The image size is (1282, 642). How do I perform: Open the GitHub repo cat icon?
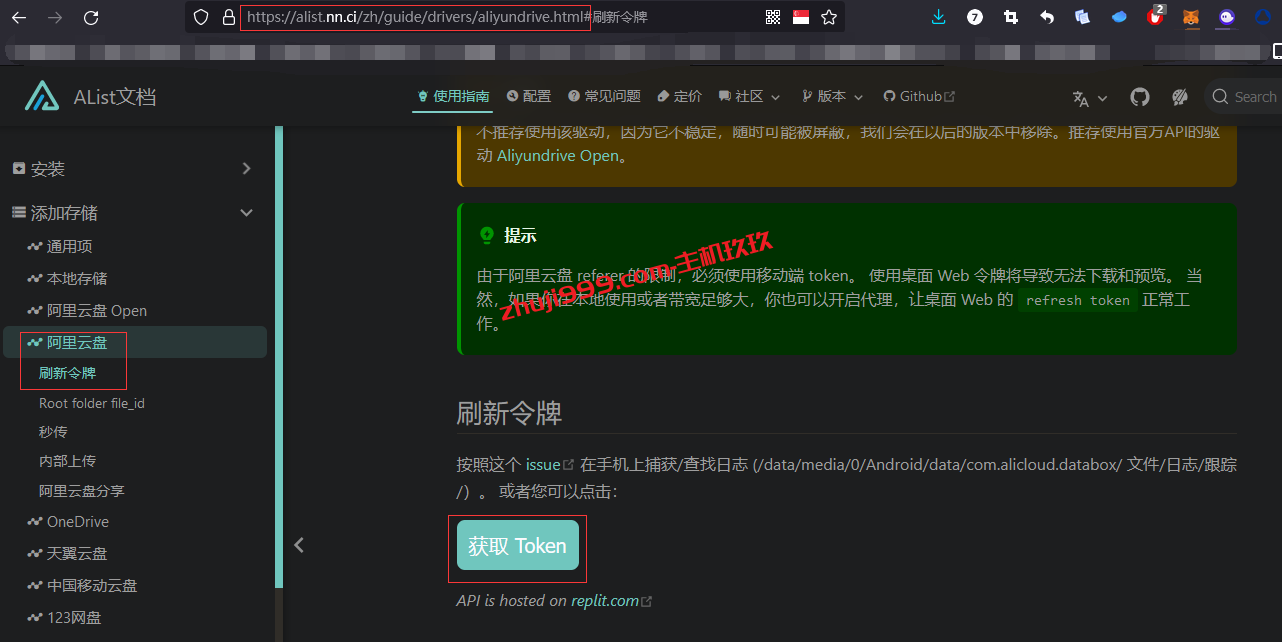(1140, 97)
